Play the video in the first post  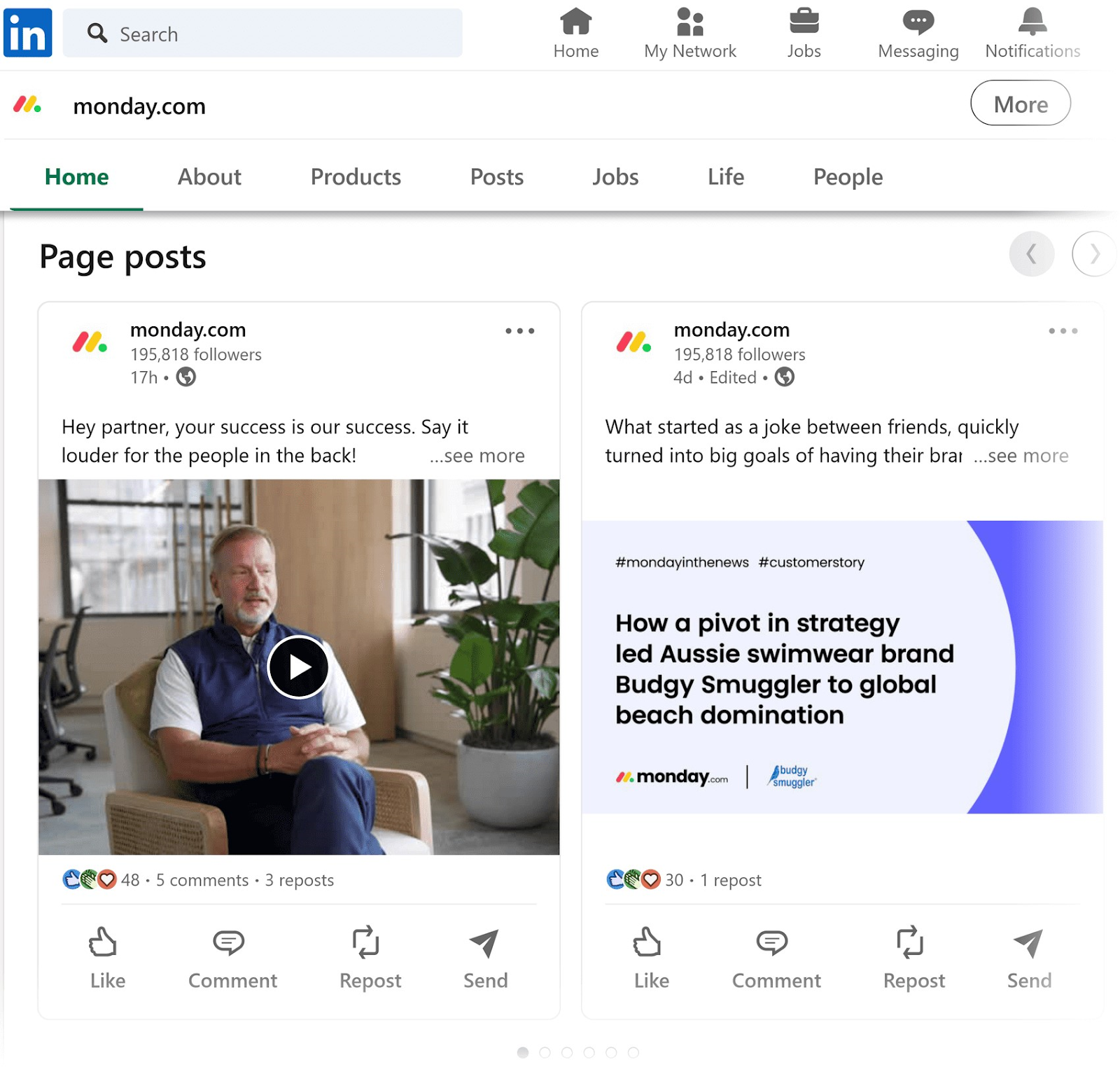(x=299, y=667)
